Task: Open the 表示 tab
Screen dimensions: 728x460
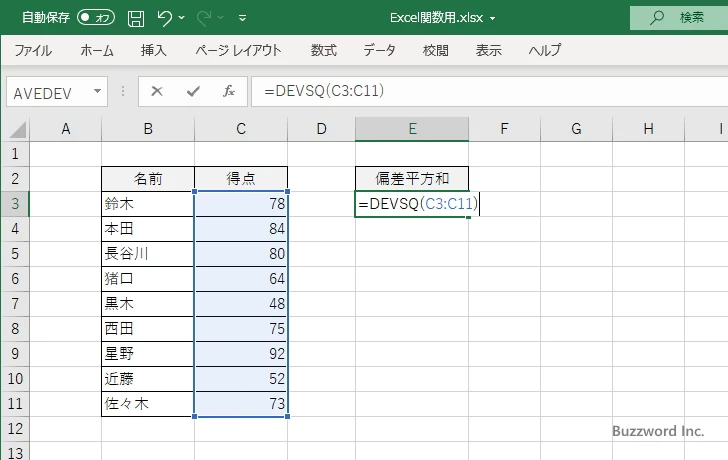Action: pos(488,50)
